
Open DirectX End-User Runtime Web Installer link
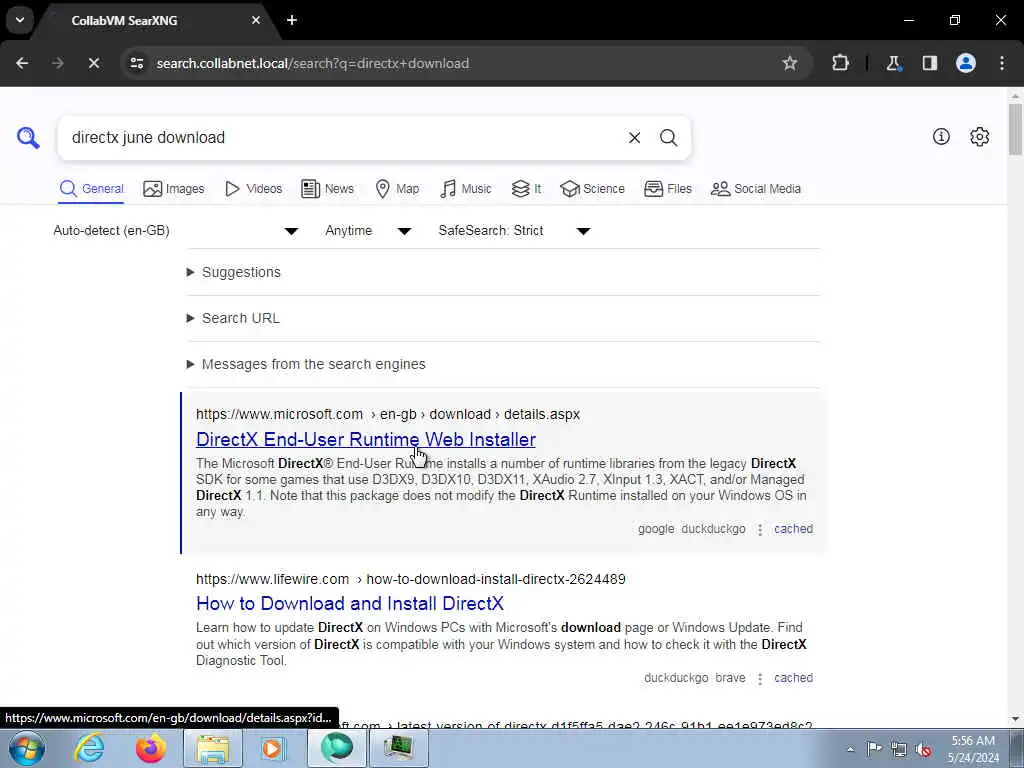tap(366, 440)
